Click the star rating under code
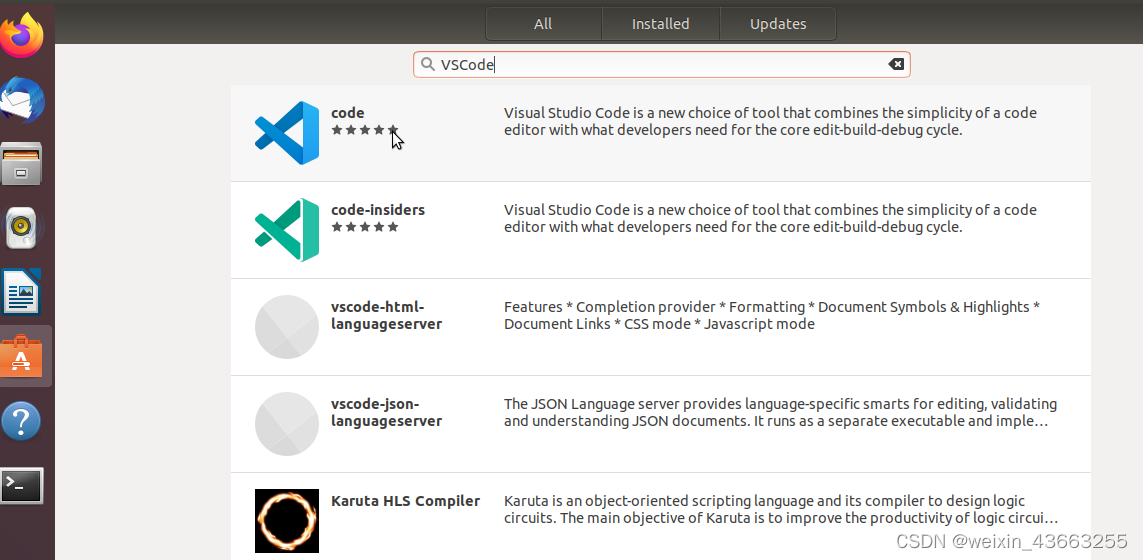This screenshot has height=560, width=1143. pos(365,130)
